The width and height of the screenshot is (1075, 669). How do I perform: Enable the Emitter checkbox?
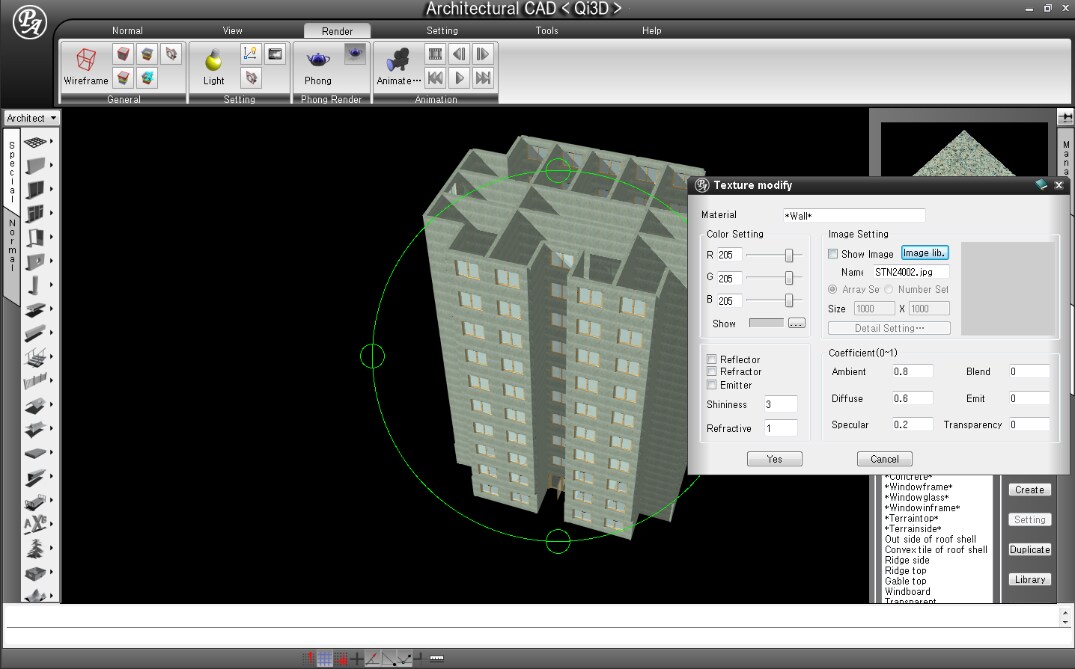coord(714,385)
